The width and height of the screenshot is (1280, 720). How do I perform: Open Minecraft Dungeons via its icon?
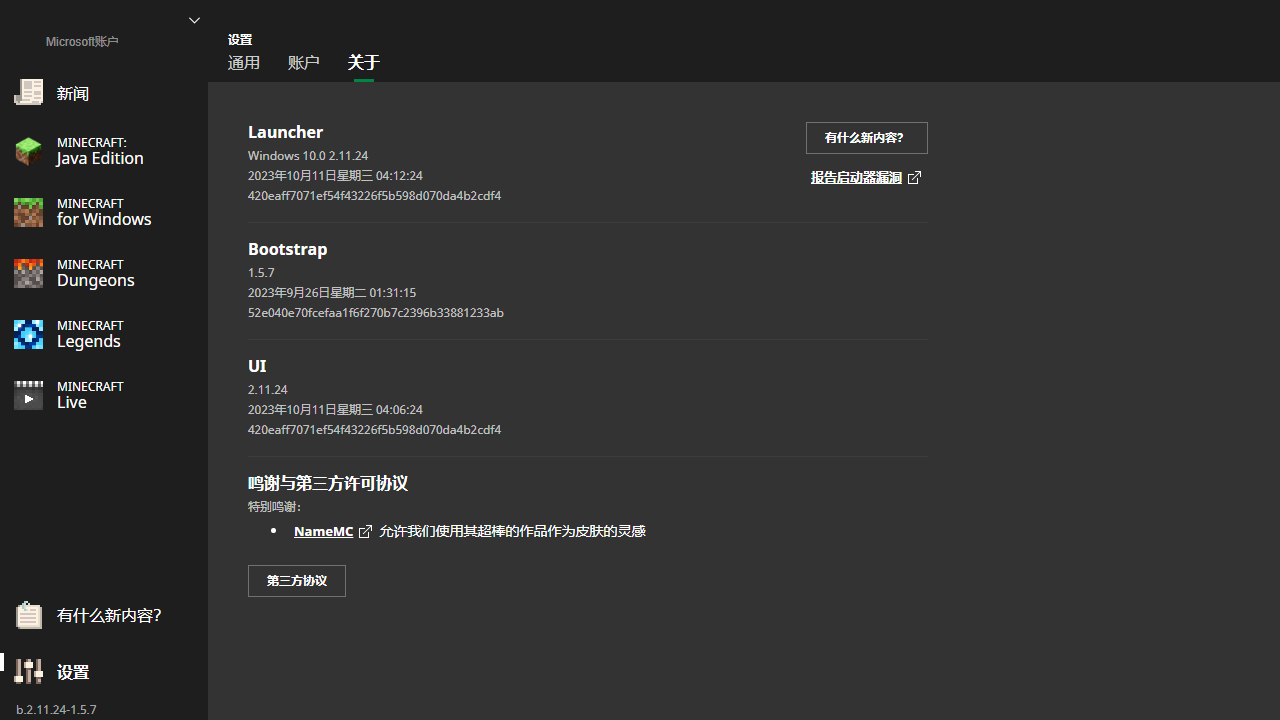(x=28, y=273)
